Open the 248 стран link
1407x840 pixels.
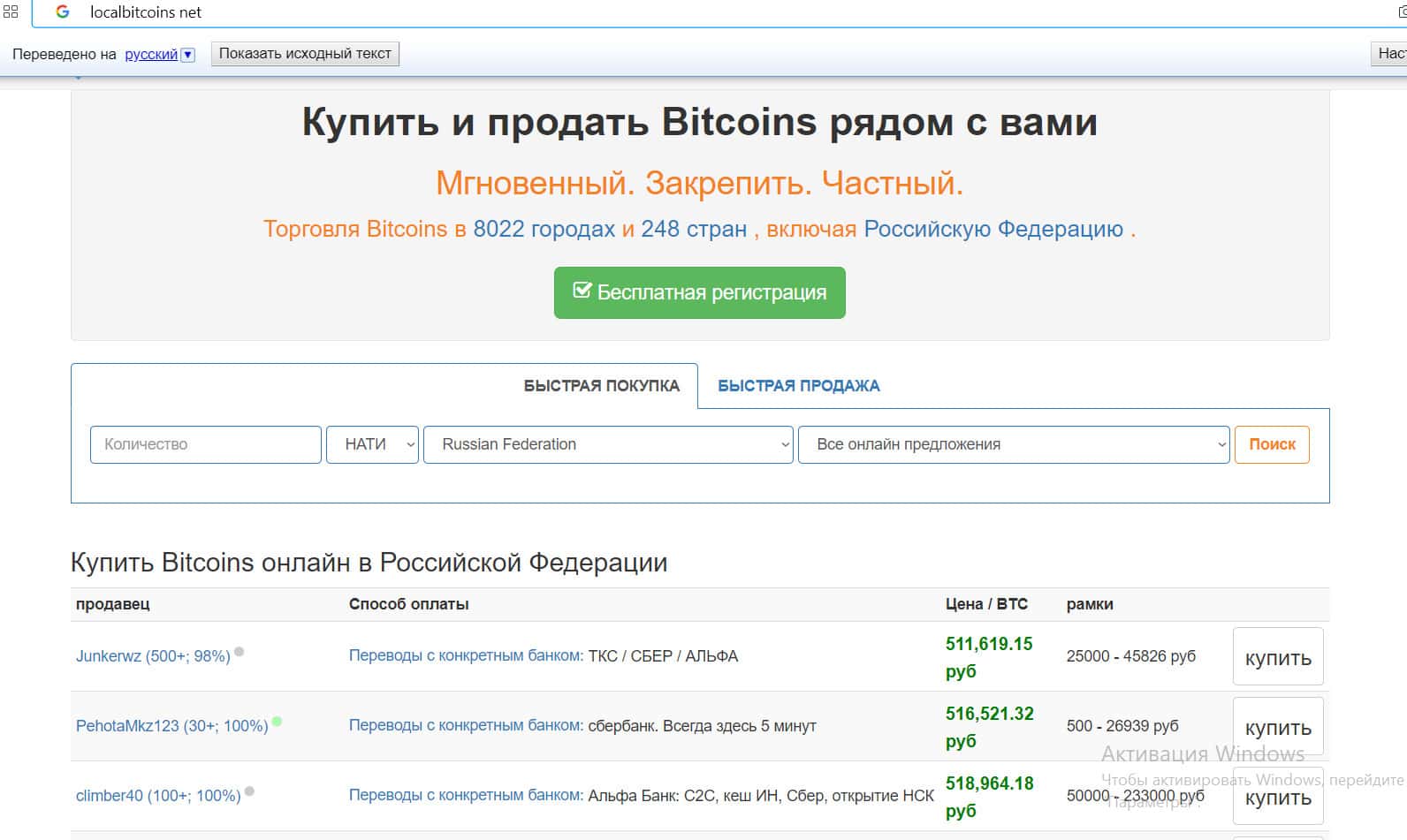(694, 229)
